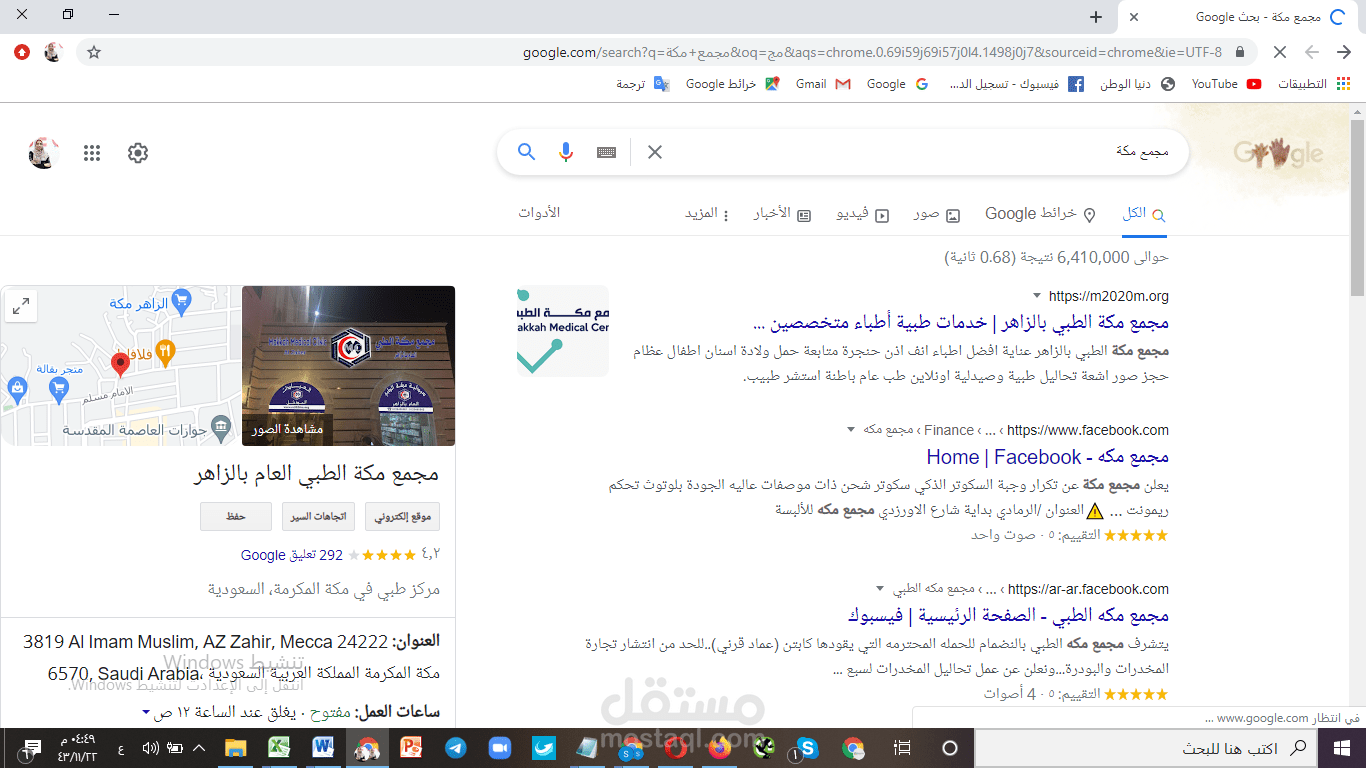Click حفظ save button
This screenshot has height=768, width=1366.
tap(236, 517)
